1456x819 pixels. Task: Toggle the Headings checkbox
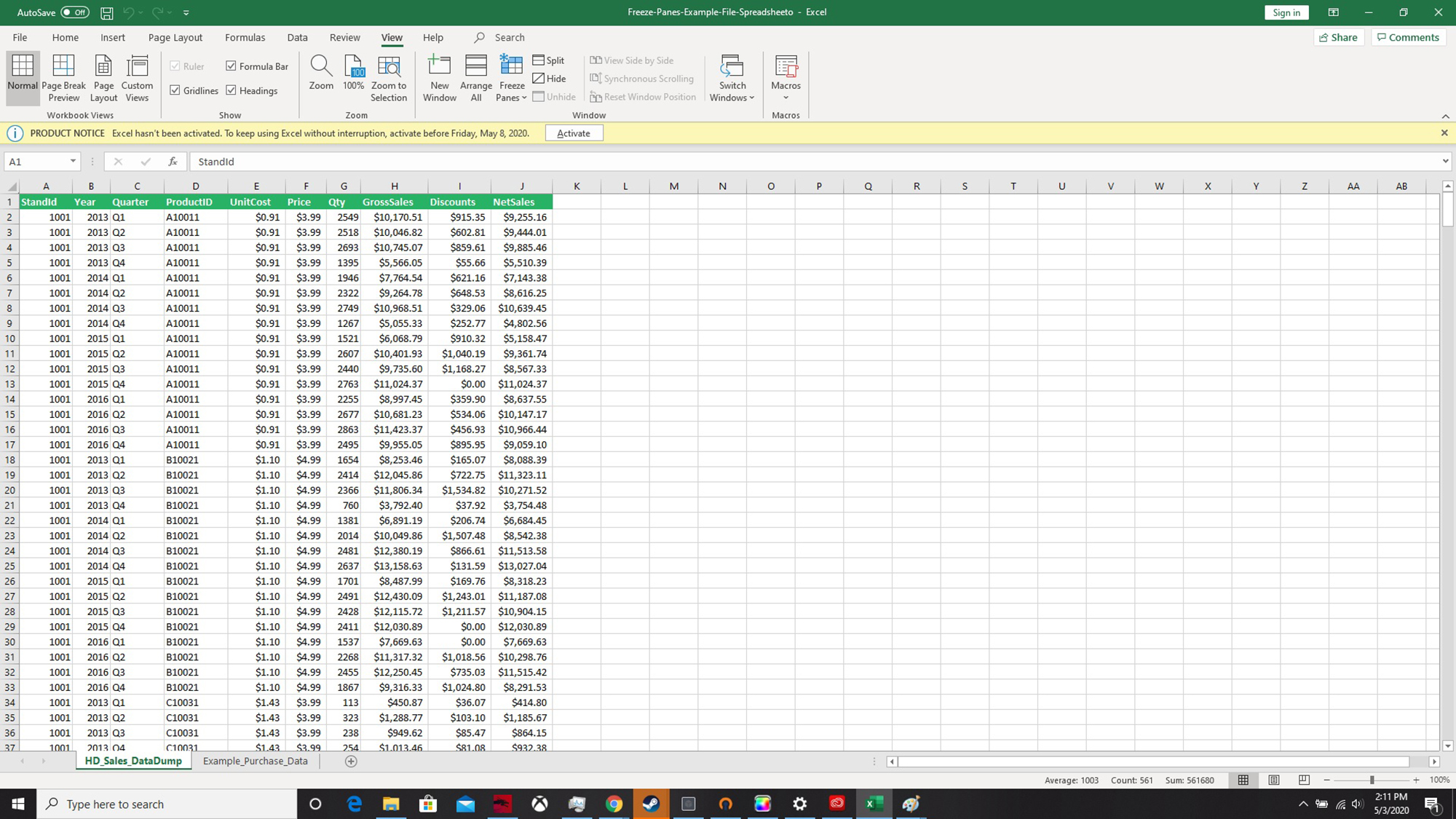231,90
